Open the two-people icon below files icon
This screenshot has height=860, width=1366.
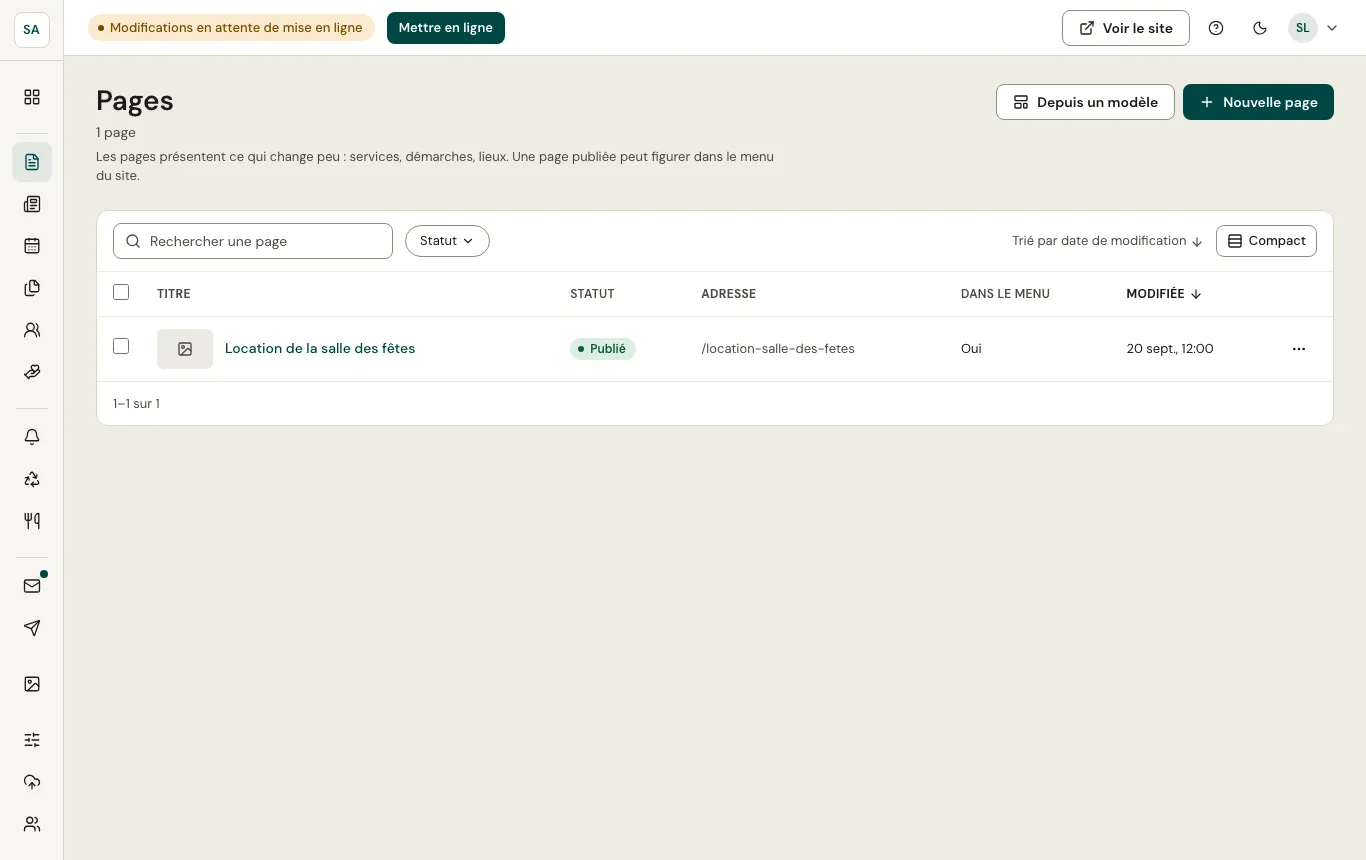tap(32, 330)
